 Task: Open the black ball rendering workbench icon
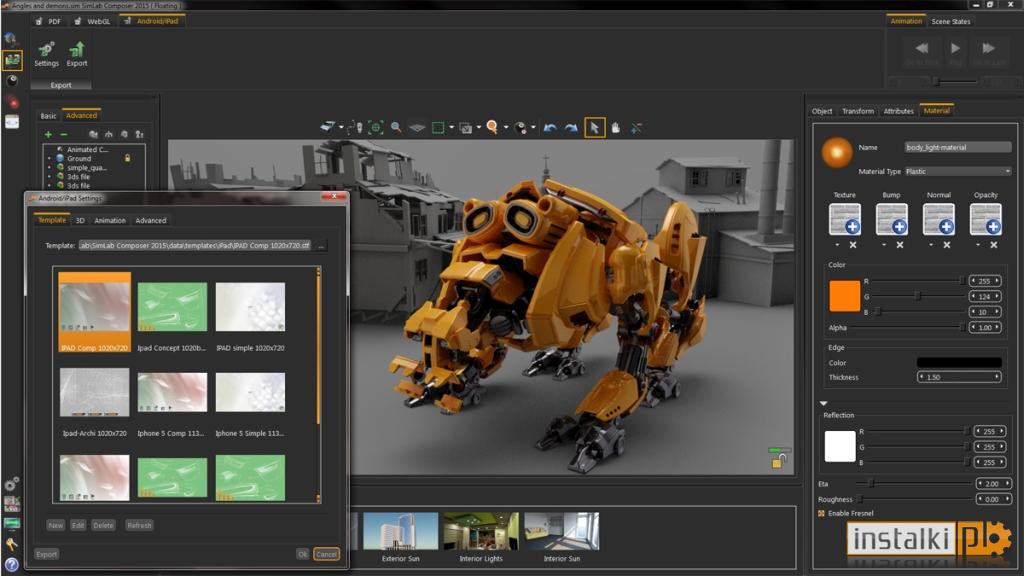pyautogui.click(x=12, y=81)
